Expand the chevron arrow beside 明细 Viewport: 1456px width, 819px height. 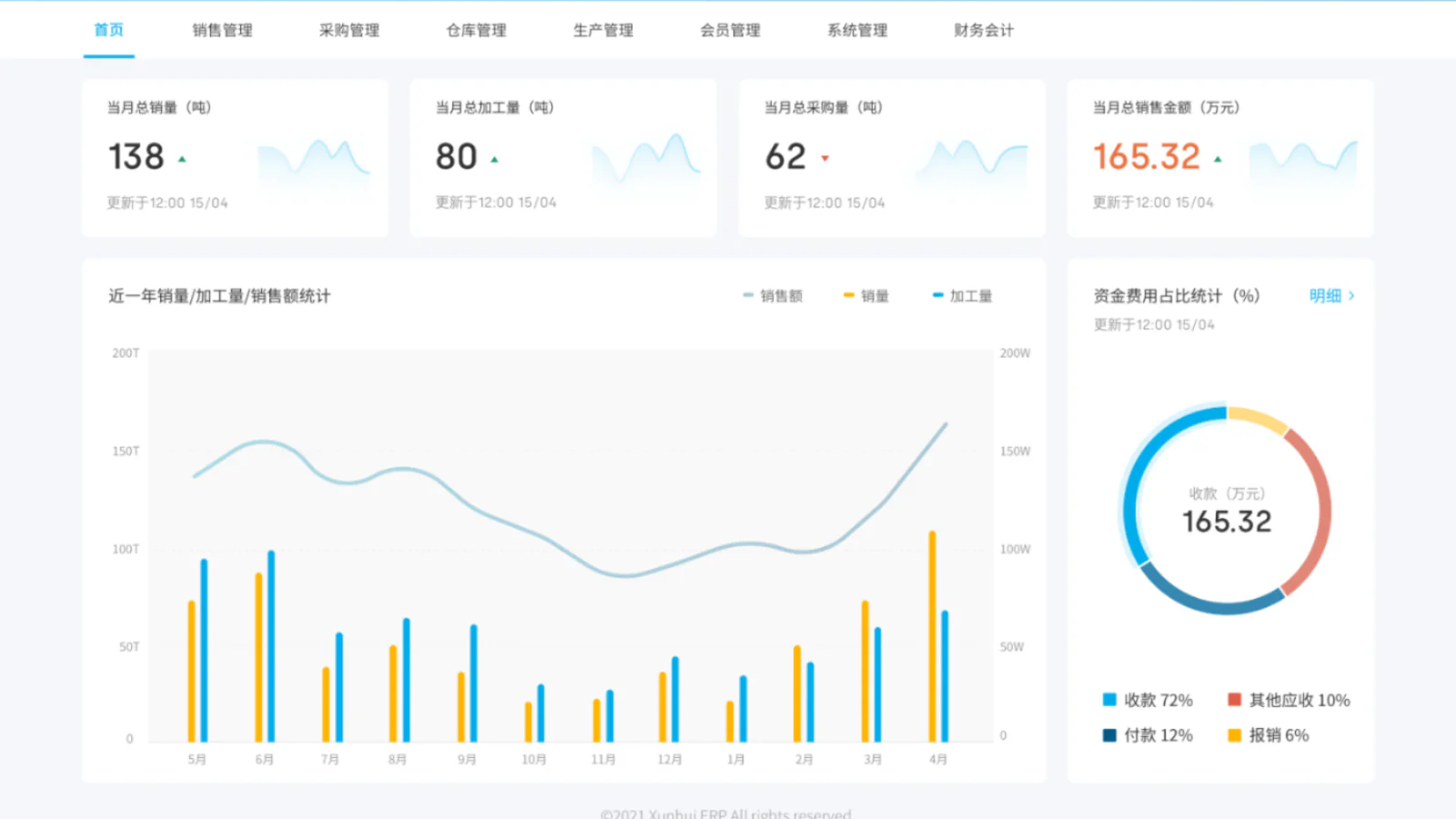point(1352,296)
